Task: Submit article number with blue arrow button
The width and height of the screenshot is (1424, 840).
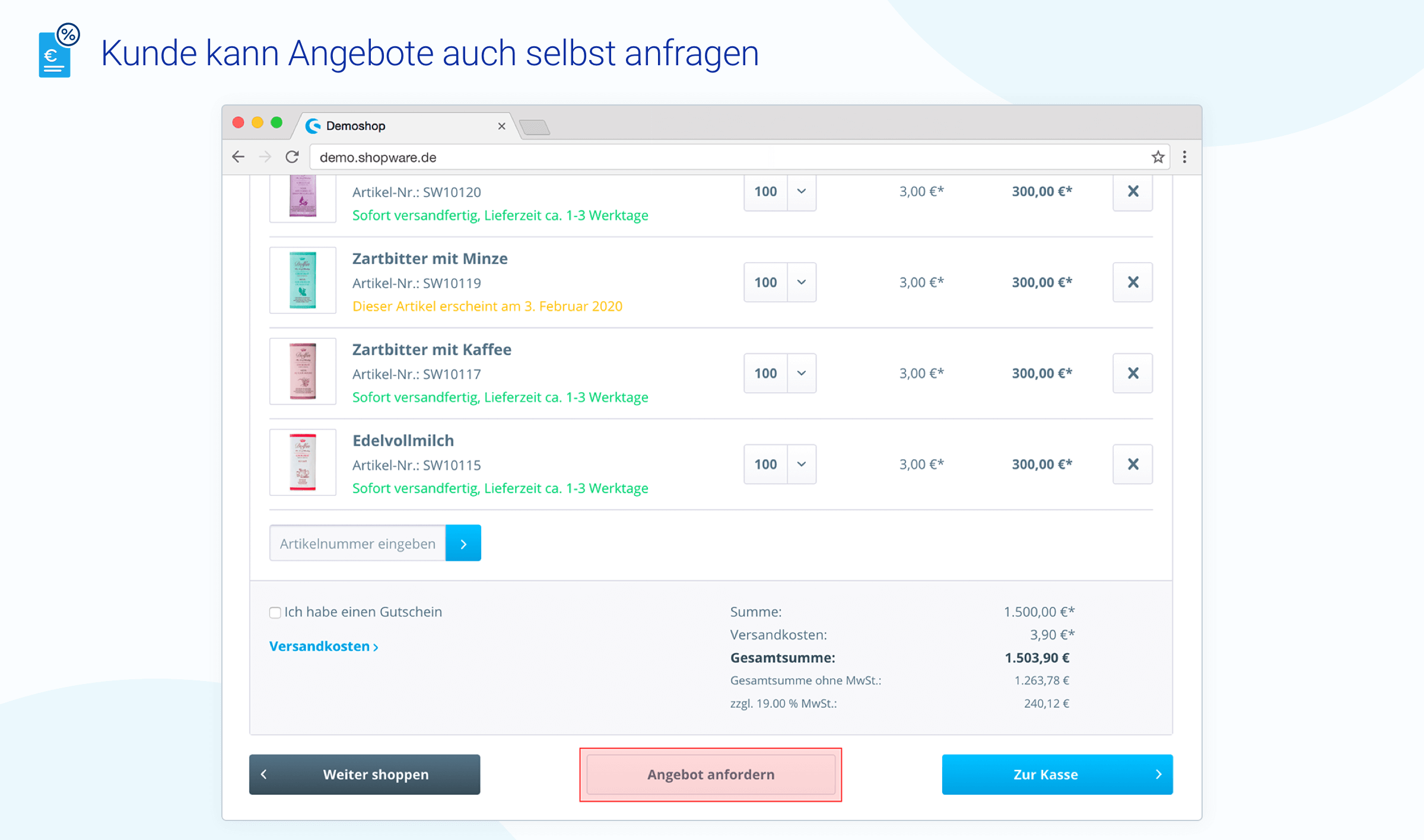Action: coord(463,543)
